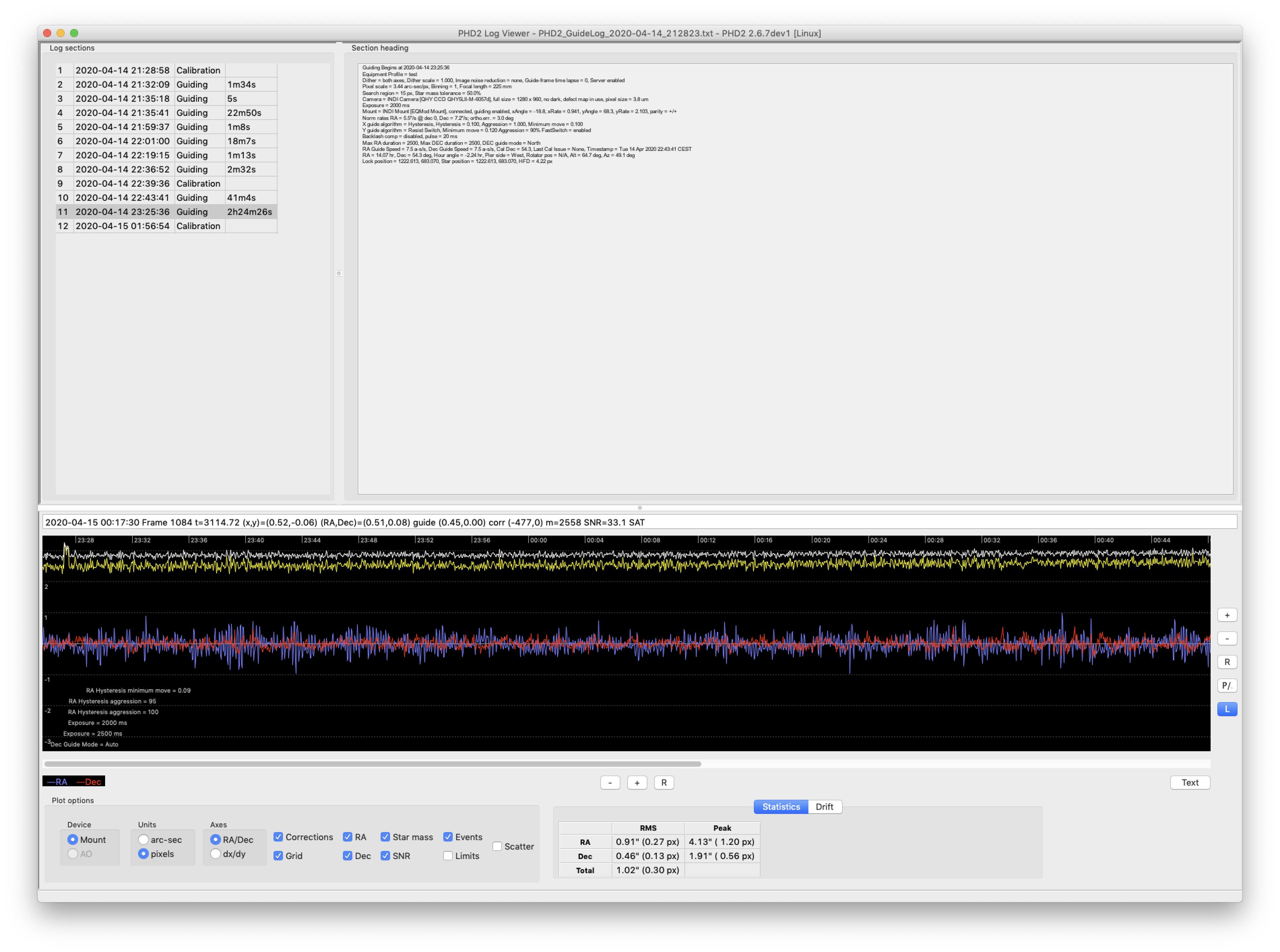Click the frame info text field
1280x952 pixels.
pos(639,522)
